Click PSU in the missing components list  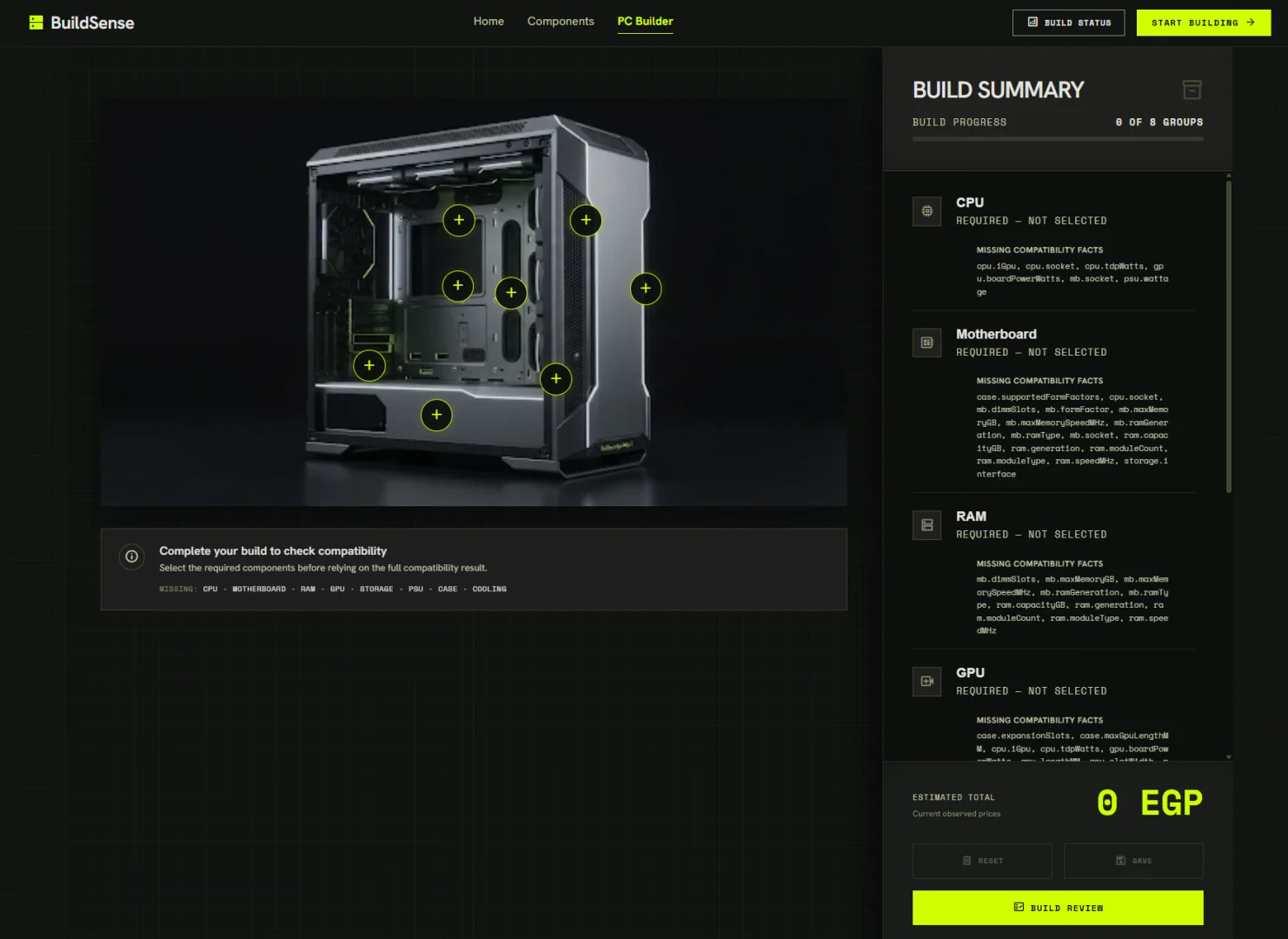[x=415, y=589]
